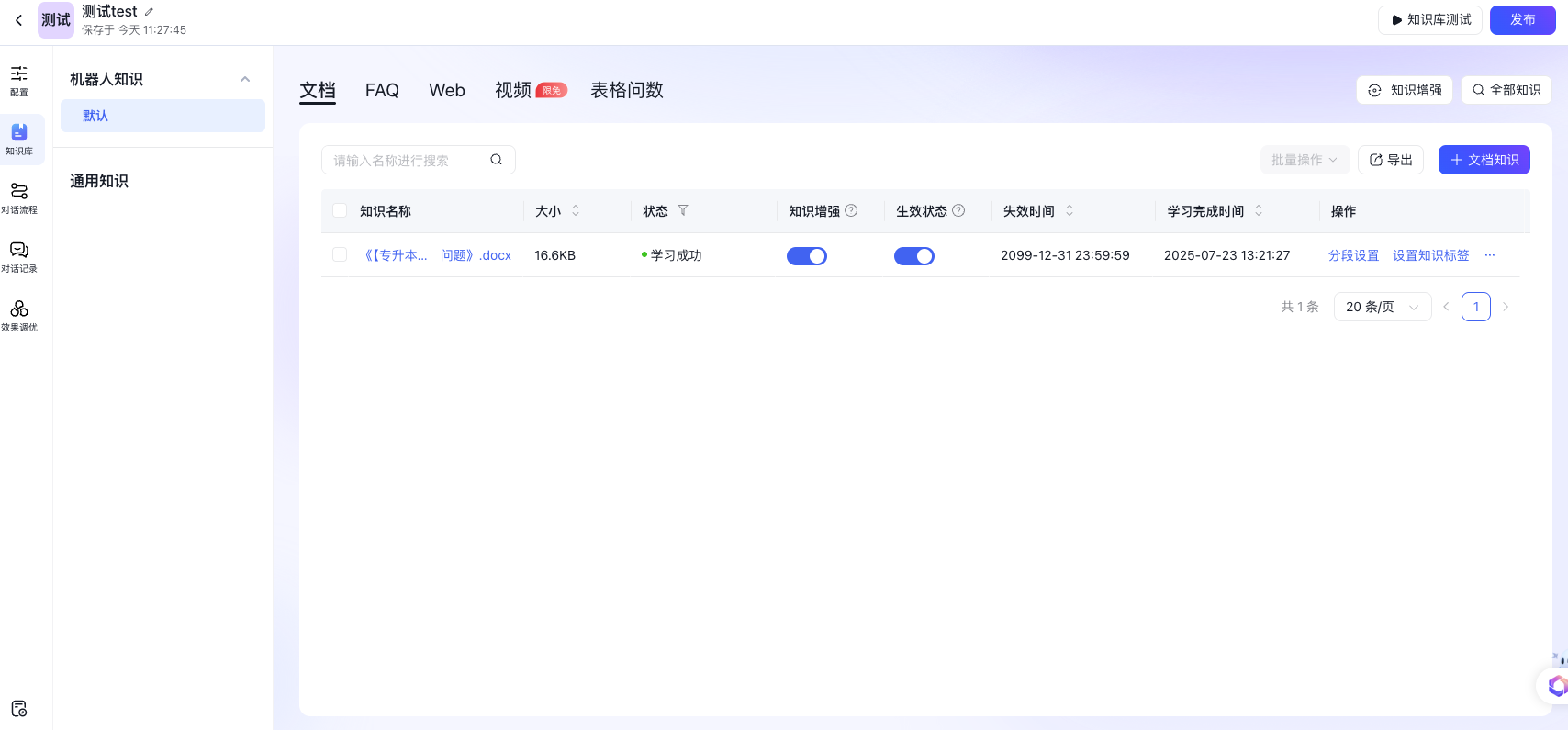Open the 20 条/页 page size dropdown
This screenshot has height=730, width=1568.
tap(1382, 307)
